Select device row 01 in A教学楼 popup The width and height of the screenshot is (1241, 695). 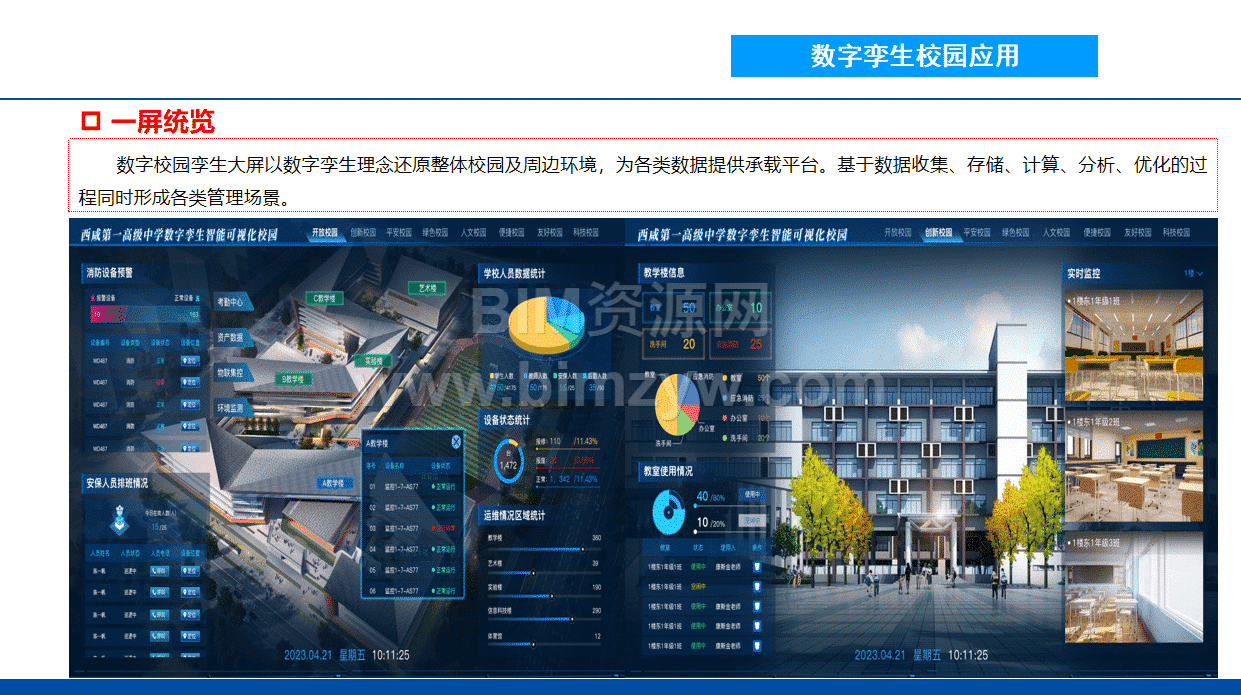[412, 487]
